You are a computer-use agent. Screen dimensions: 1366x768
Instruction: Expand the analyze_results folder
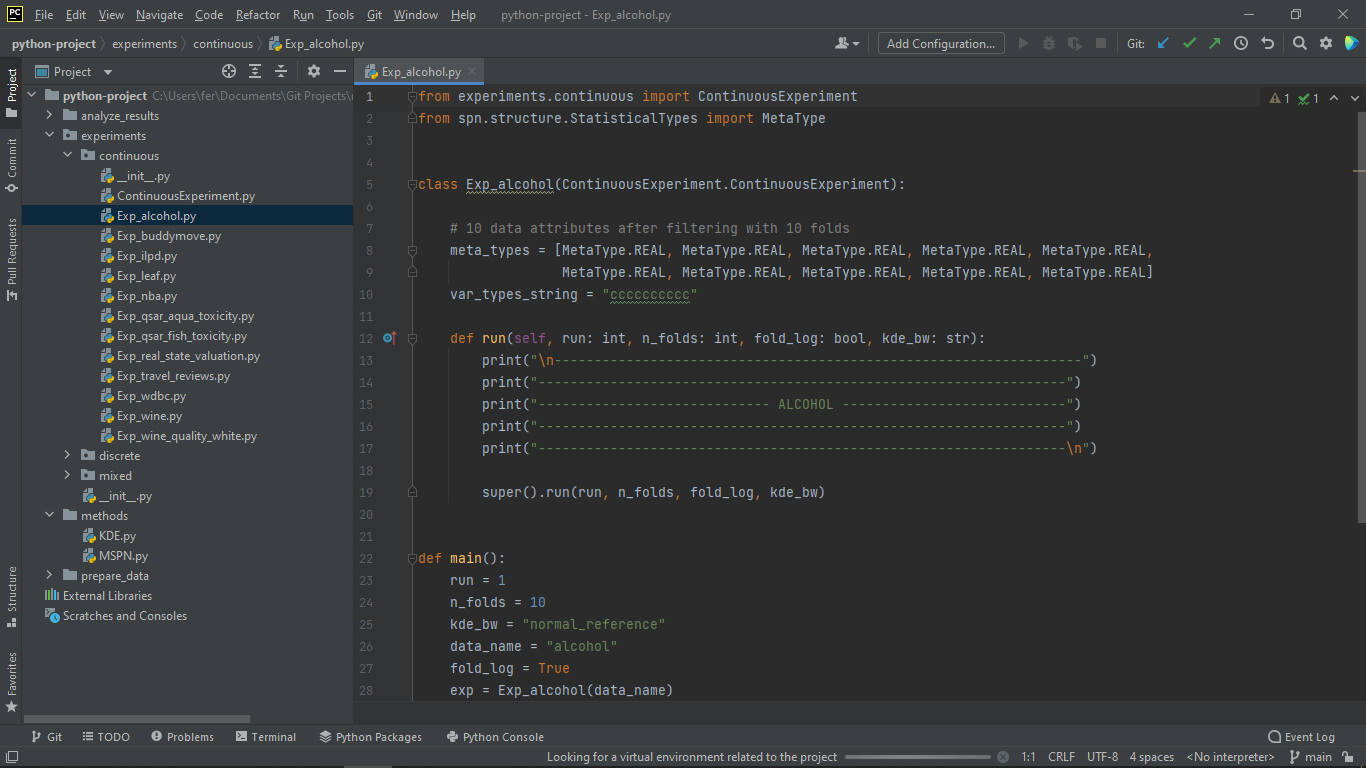(x=49, y=116)
